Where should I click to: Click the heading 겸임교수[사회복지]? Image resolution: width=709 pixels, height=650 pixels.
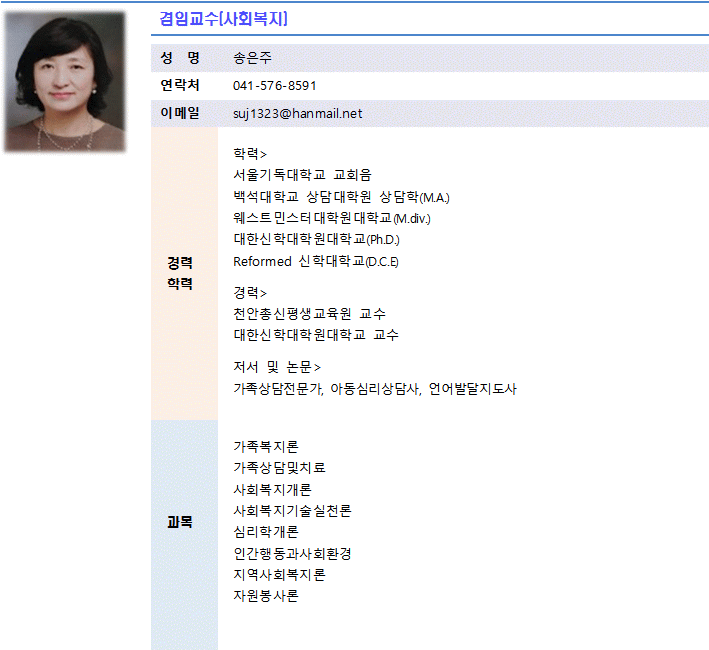(224, 19)
